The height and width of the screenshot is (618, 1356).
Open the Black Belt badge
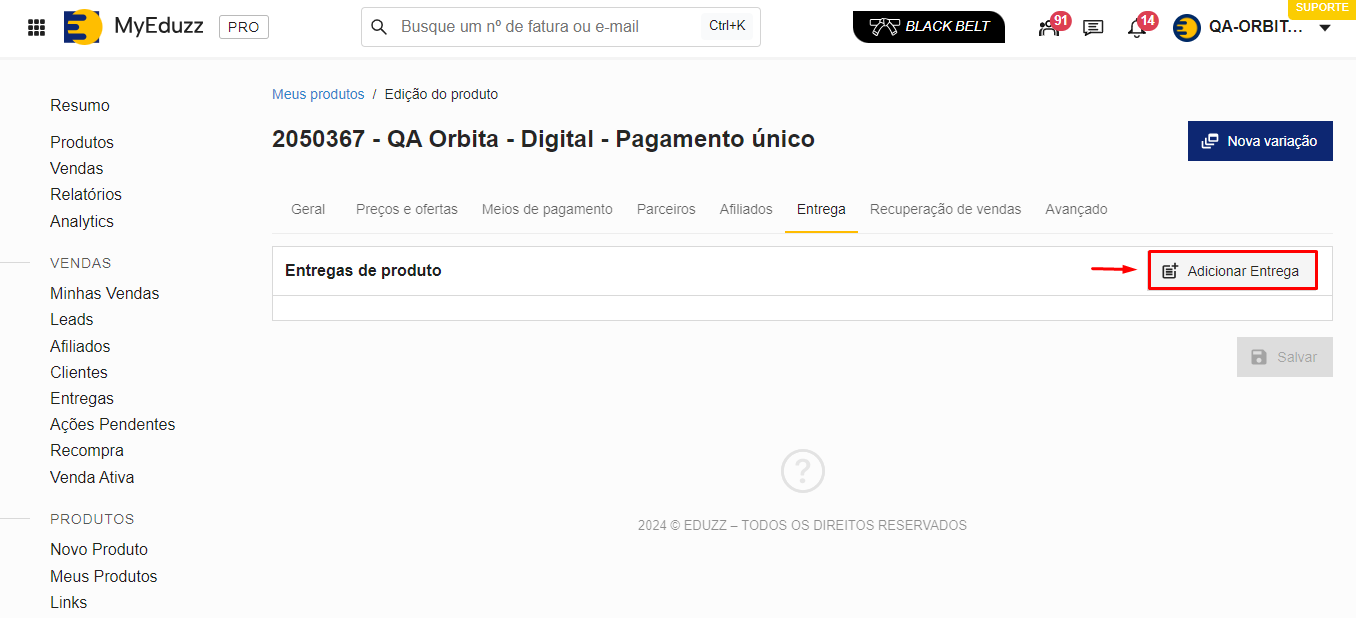(x=928, y=27)
